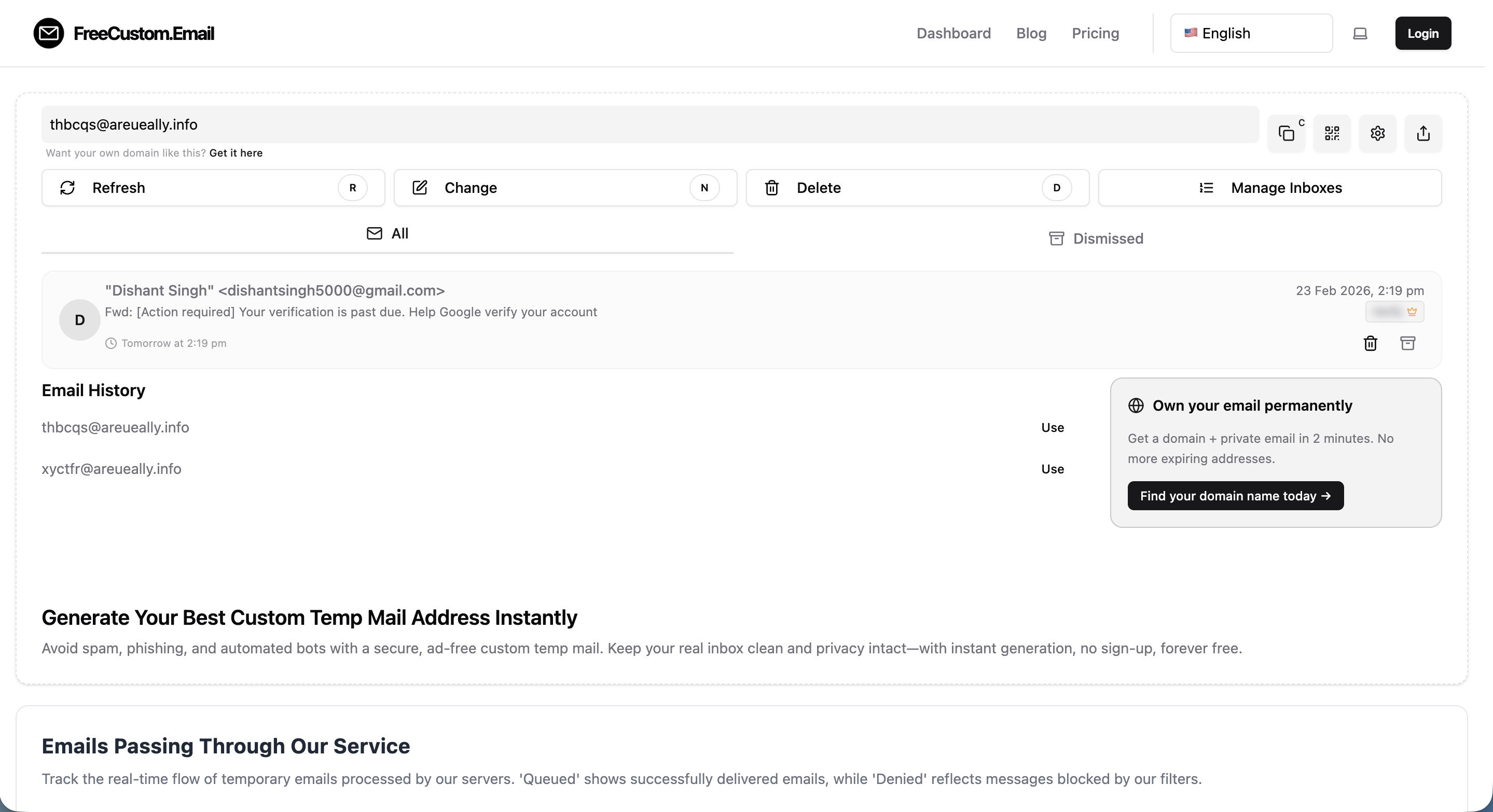Viewport: 1493px width, 812px height.
Task: Delete the Dishant Singh email with trash icon
Action: click(1370, 343)
